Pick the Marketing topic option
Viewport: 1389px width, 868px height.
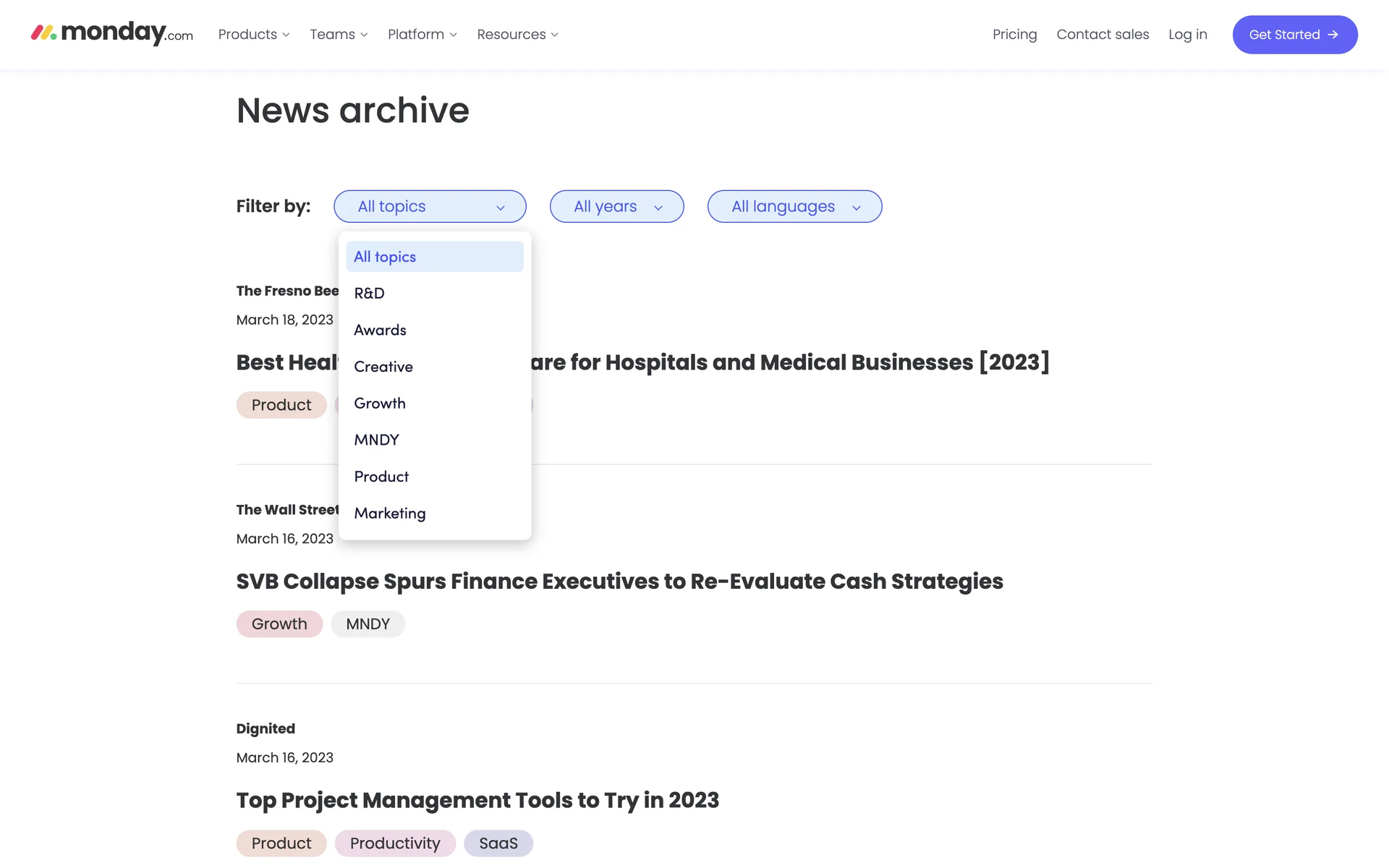(x=390, y=514)
